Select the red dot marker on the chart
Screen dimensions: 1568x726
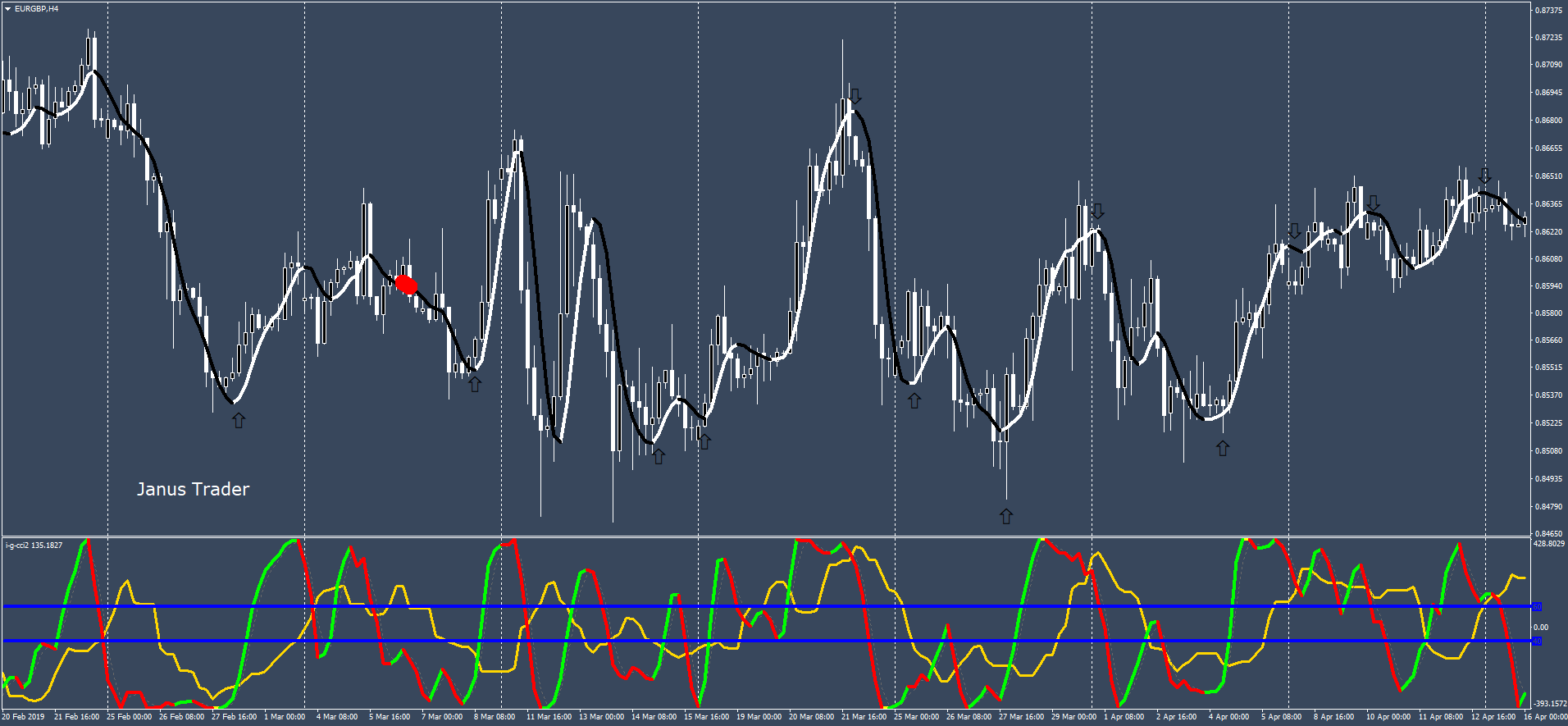click(x=406, y=285)
